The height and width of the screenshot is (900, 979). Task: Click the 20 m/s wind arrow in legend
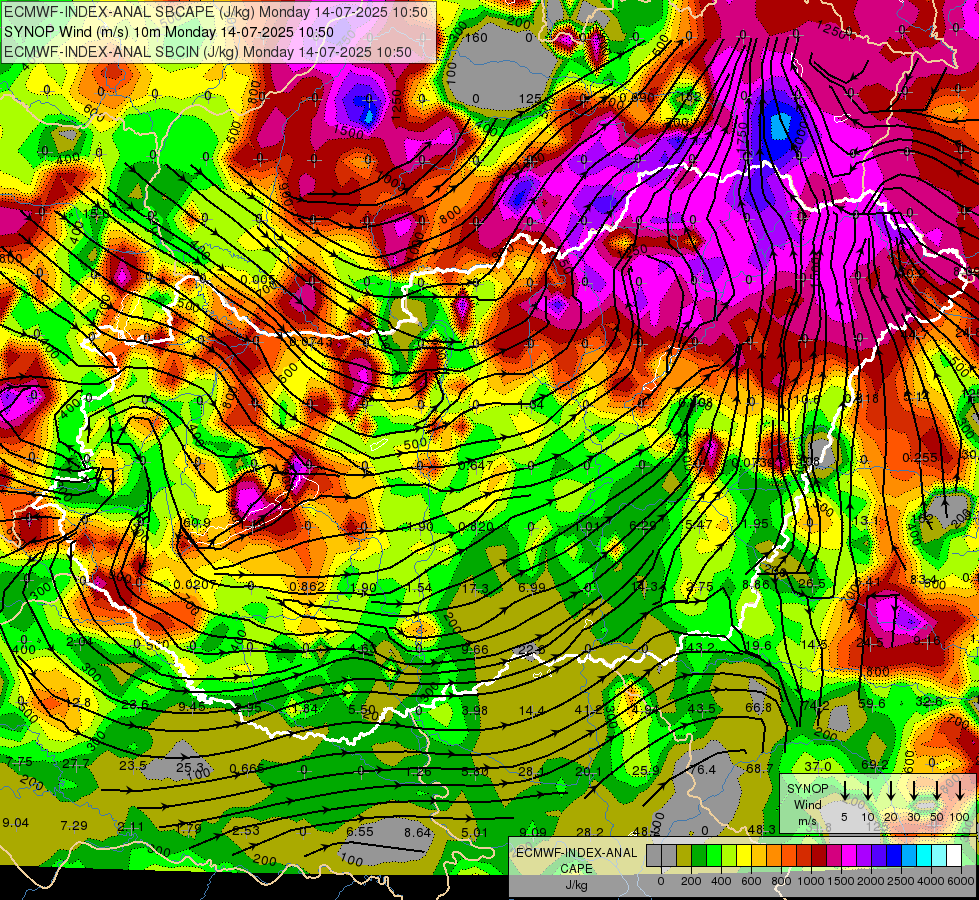pyautogui.click(x=891, y=789)
